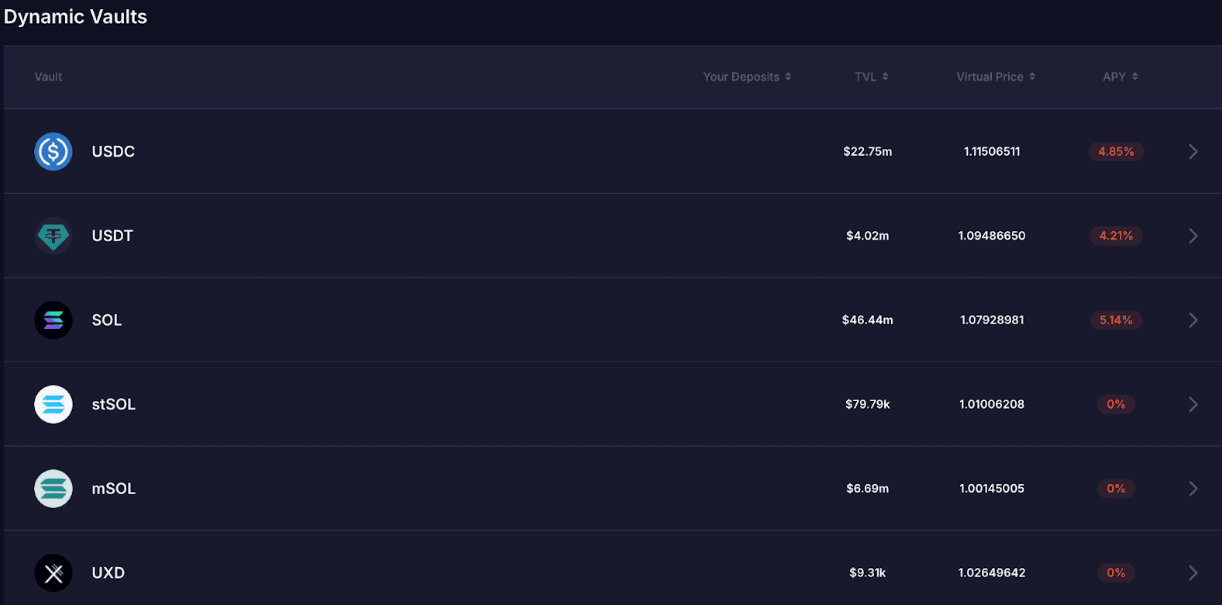
Task: Sort the vaults by APY
Action: click(1120, 77)
